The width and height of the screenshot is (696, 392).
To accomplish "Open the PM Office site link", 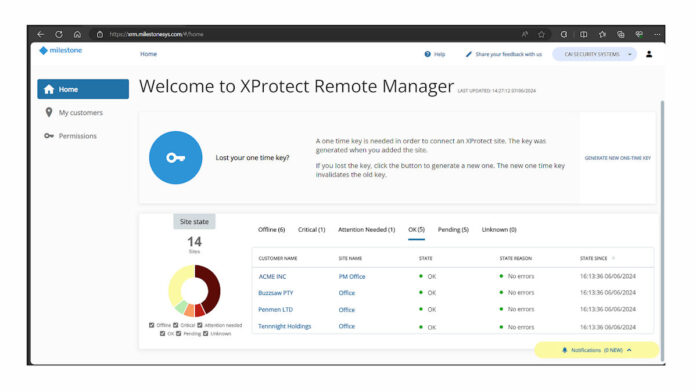I will 352,277.
